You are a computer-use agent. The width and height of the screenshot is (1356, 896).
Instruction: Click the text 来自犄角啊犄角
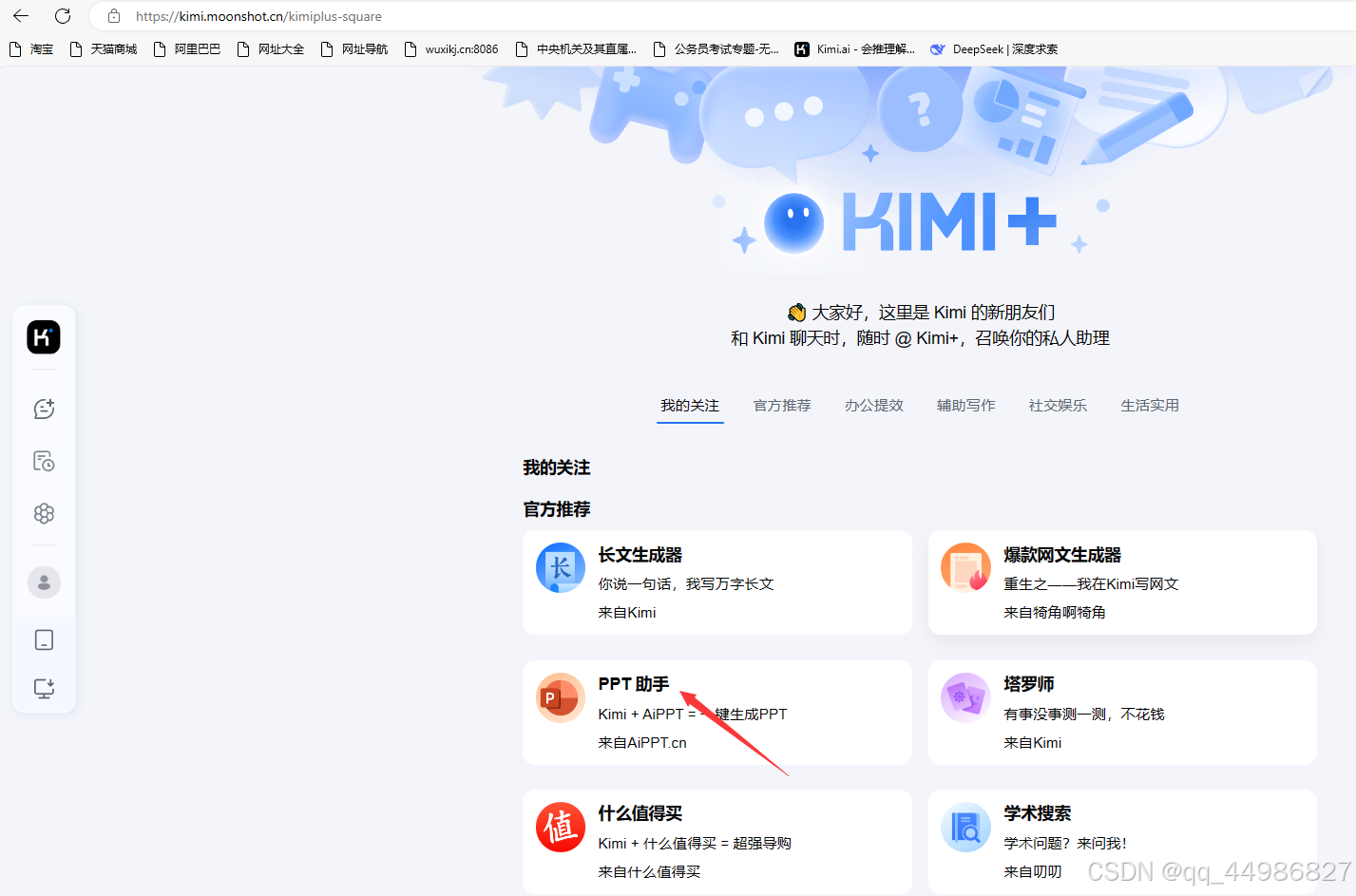(x=1055, y=613)
